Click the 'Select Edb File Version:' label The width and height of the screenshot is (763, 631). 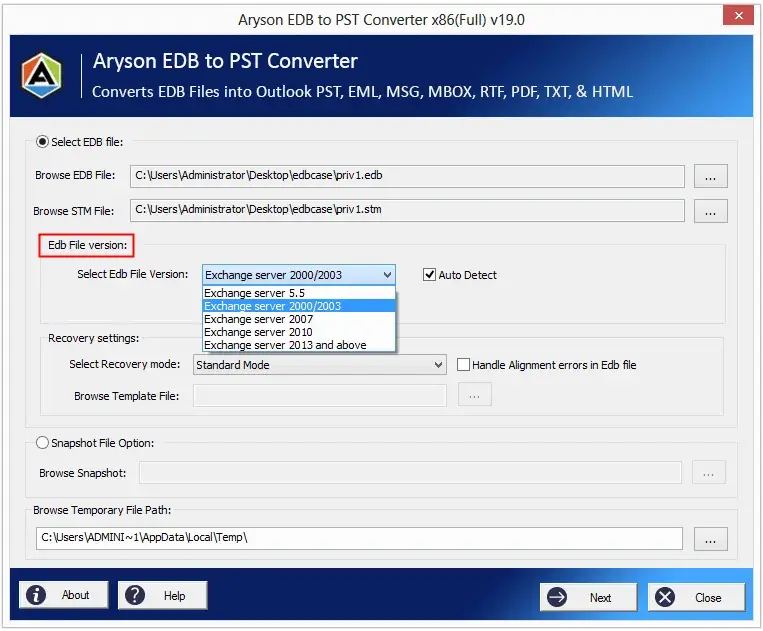pos(132,274)
